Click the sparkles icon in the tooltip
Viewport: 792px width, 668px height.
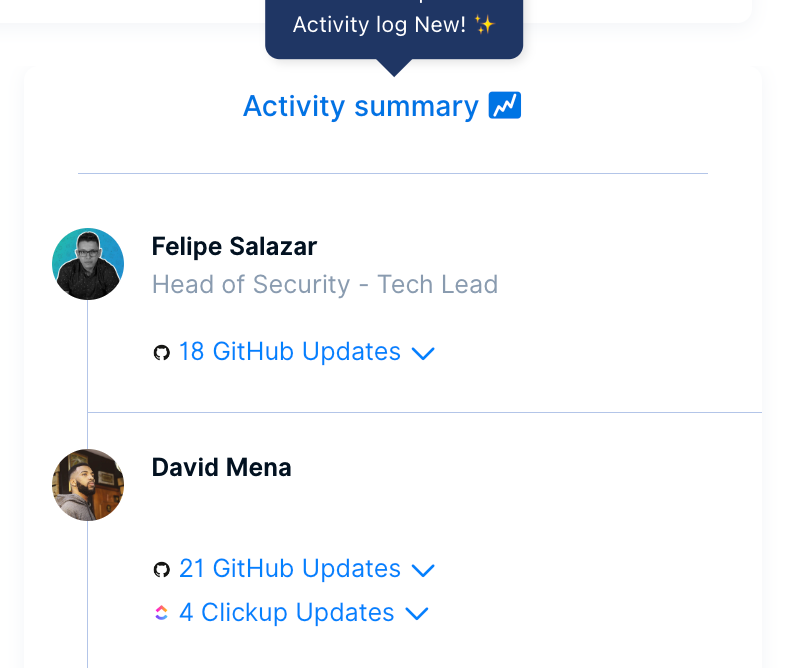point(485,25)
